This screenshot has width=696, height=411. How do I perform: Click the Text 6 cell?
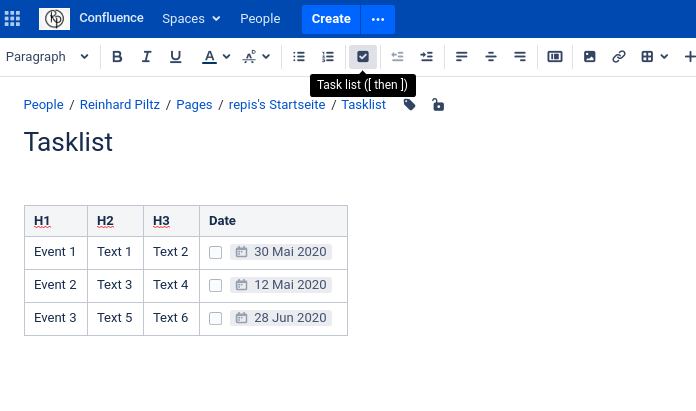171,319
